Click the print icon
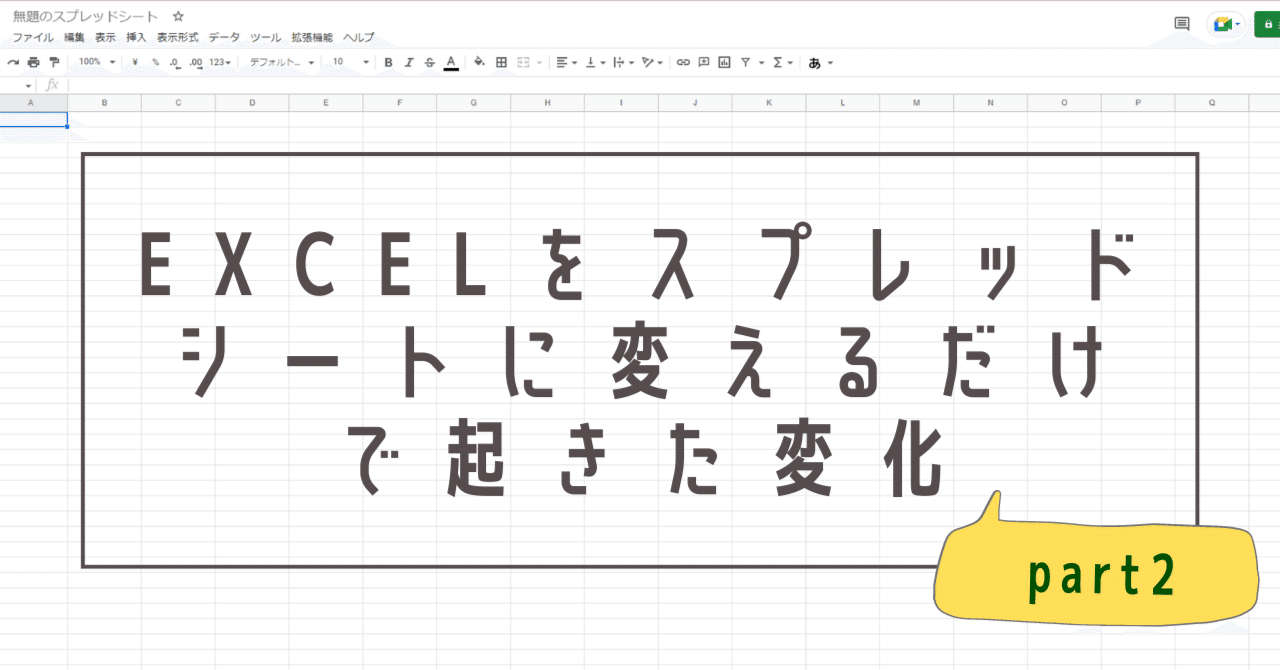The width and height of the screenshot is (1280, 670). coord(34,62)
